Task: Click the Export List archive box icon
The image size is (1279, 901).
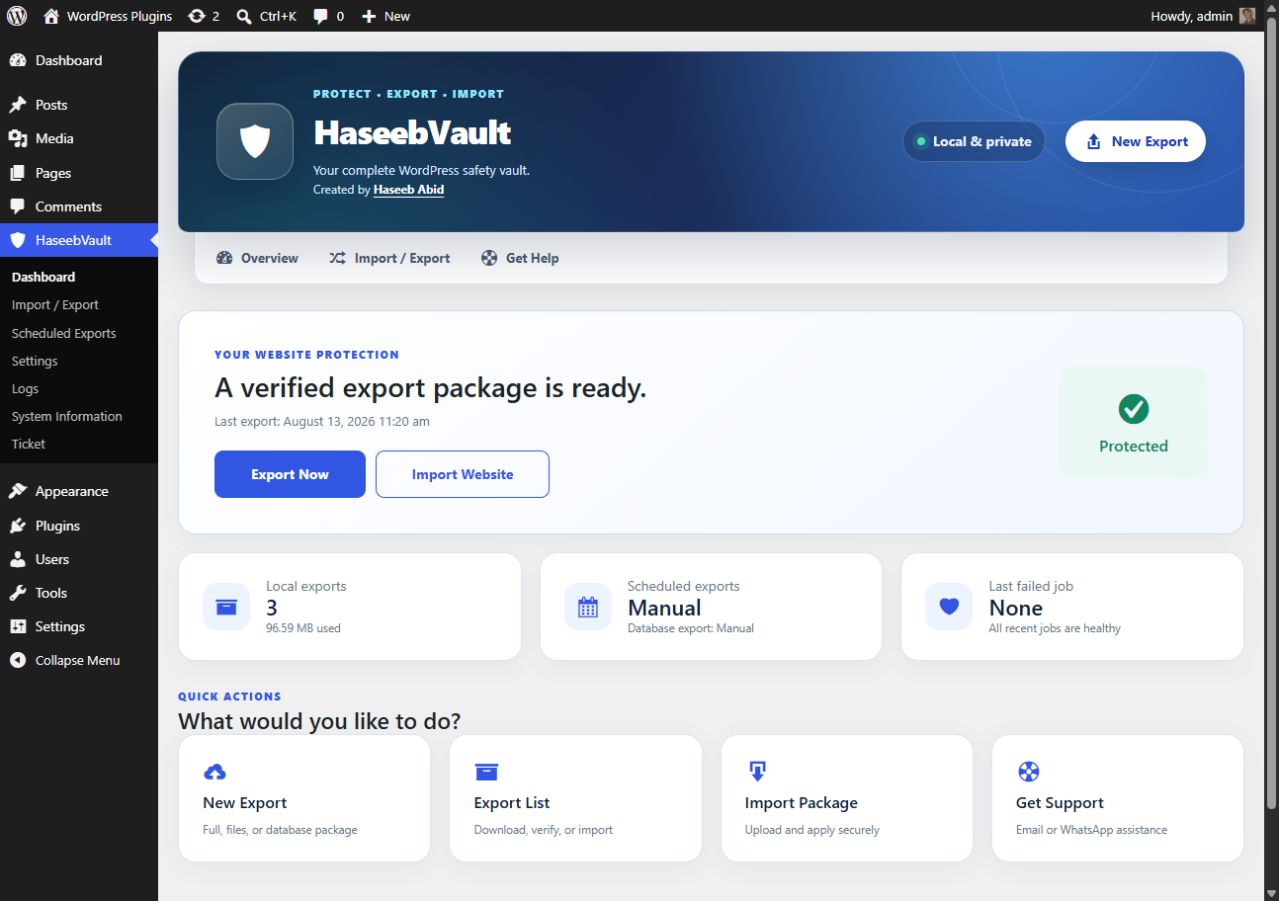Action: click(x=486, y=771)
